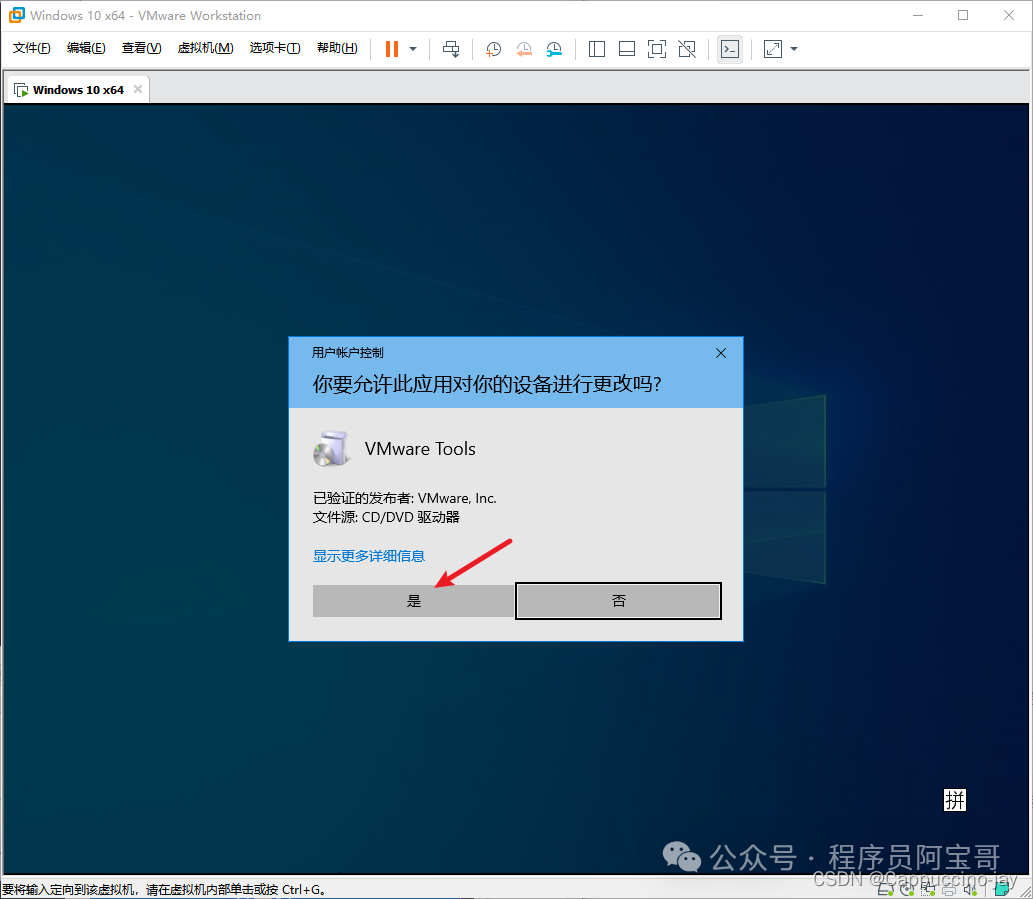Image resolution: width=1033 pixels, height=899 pixels.
Task: Click the 文件源: CD/DVD 驱动器 text
Action: pyautogui.click(x=386, y=518)
